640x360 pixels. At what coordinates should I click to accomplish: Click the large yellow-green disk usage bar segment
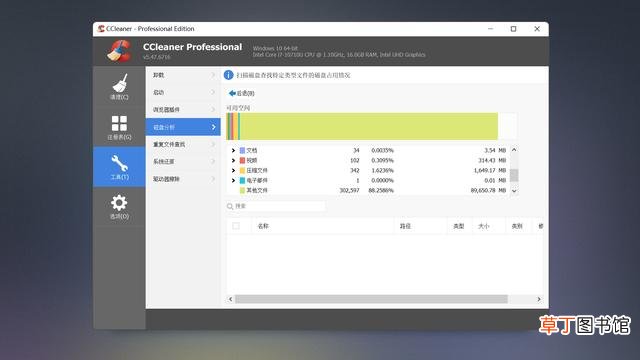coord(369,127)
